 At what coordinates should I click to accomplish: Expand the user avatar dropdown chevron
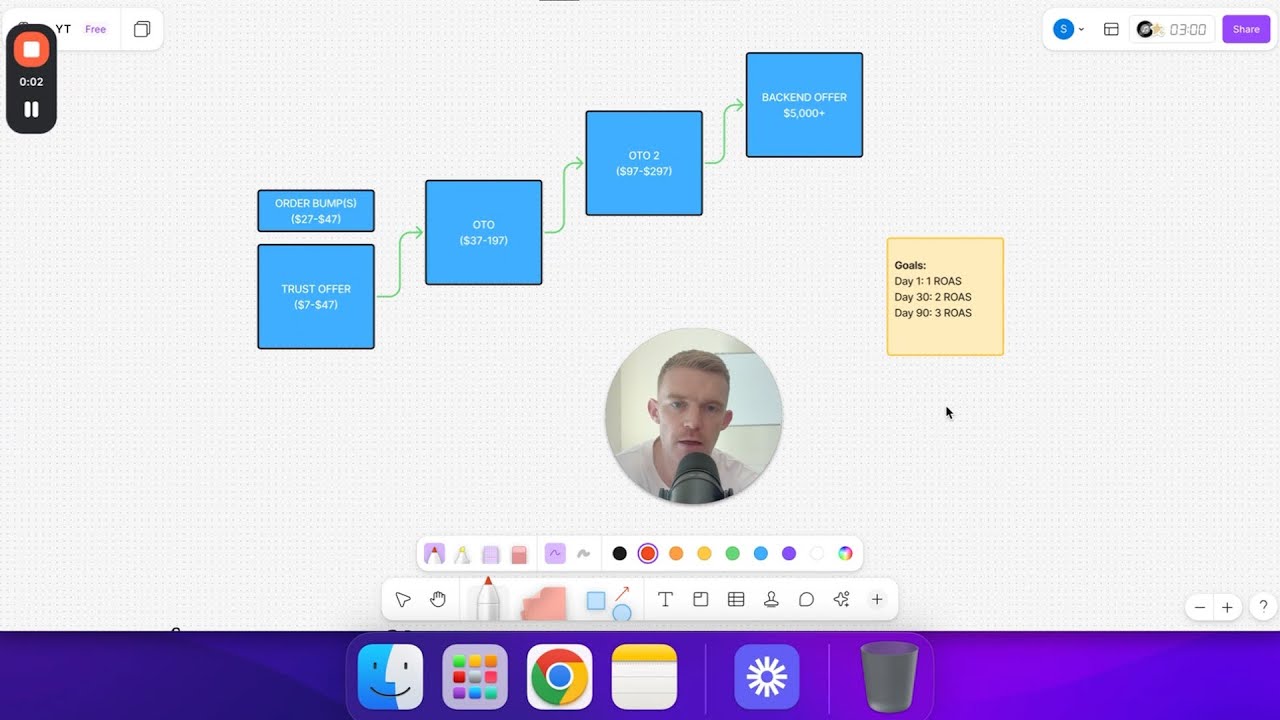(x=1081, y=30)
